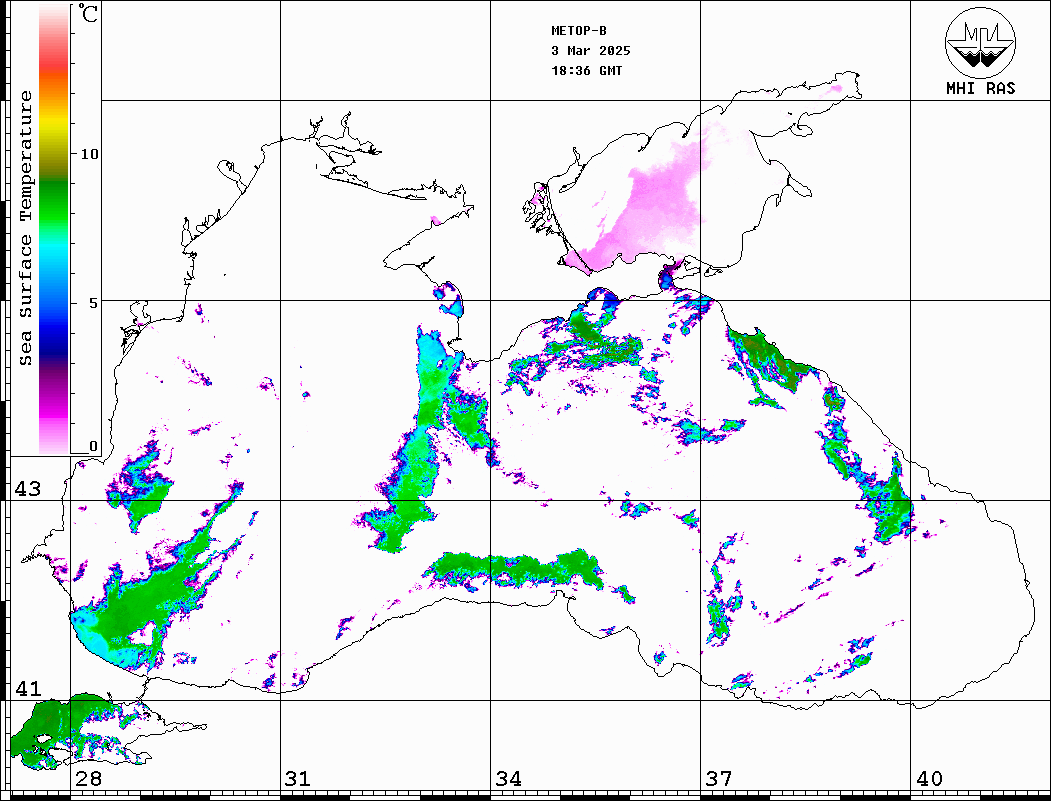The height and width of the screenshot is (801, 1051).
Task: Click the '0' tick on color scale
Action: 93,446
